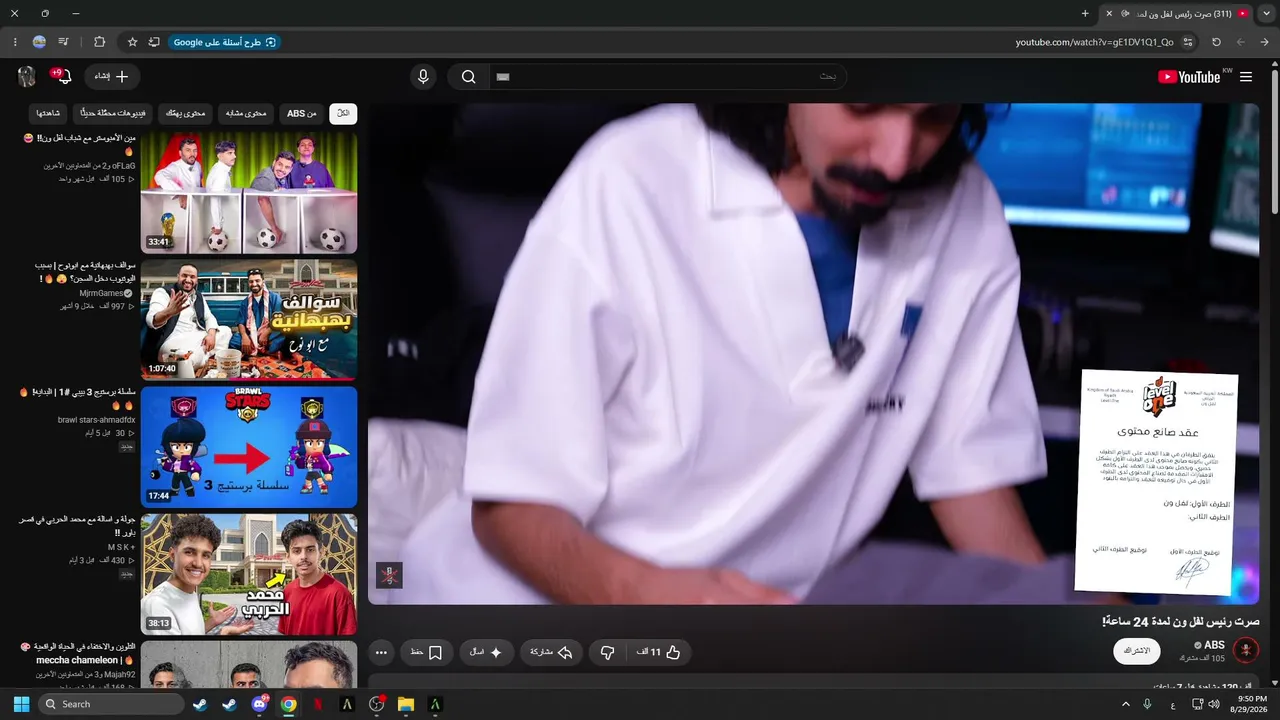Open the 33:41 football video thumbnail
Screen dimensions: 1280x720
point(249,193)
